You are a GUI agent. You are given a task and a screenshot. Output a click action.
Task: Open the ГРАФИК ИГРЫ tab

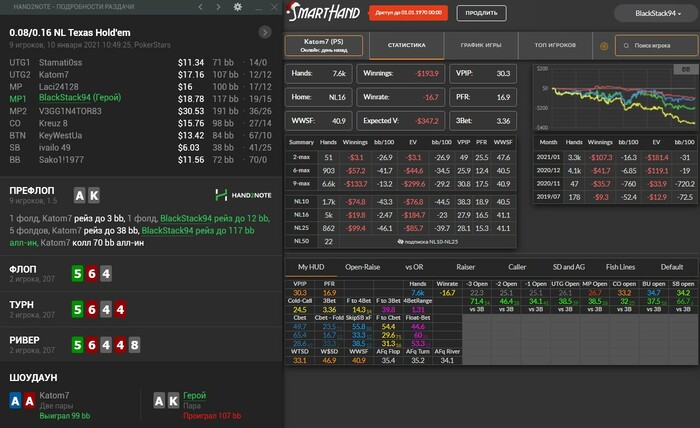point(481,45)
